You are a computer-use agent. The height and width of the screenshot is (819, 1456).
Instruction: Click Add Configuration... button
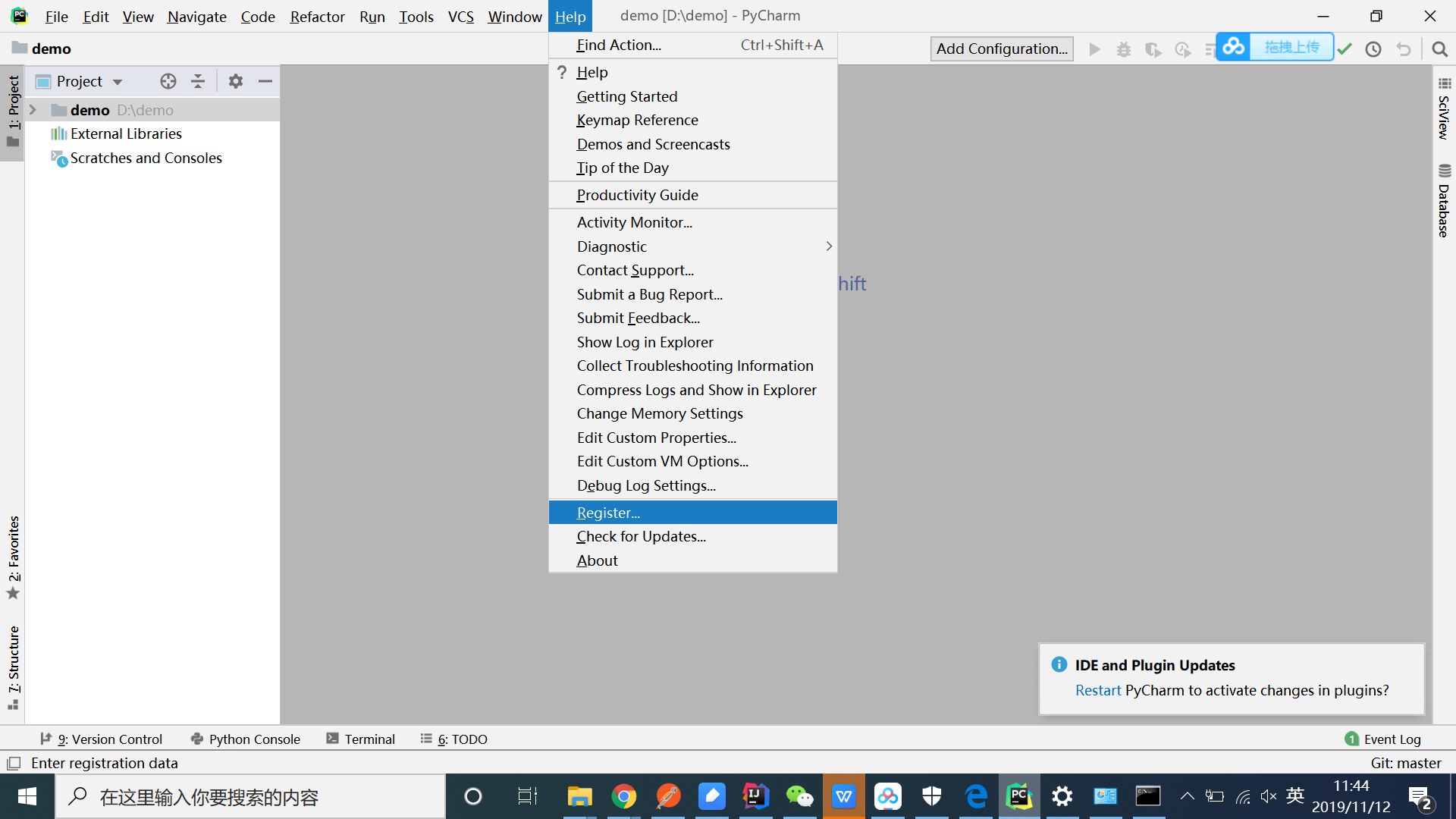click(999, 48)
